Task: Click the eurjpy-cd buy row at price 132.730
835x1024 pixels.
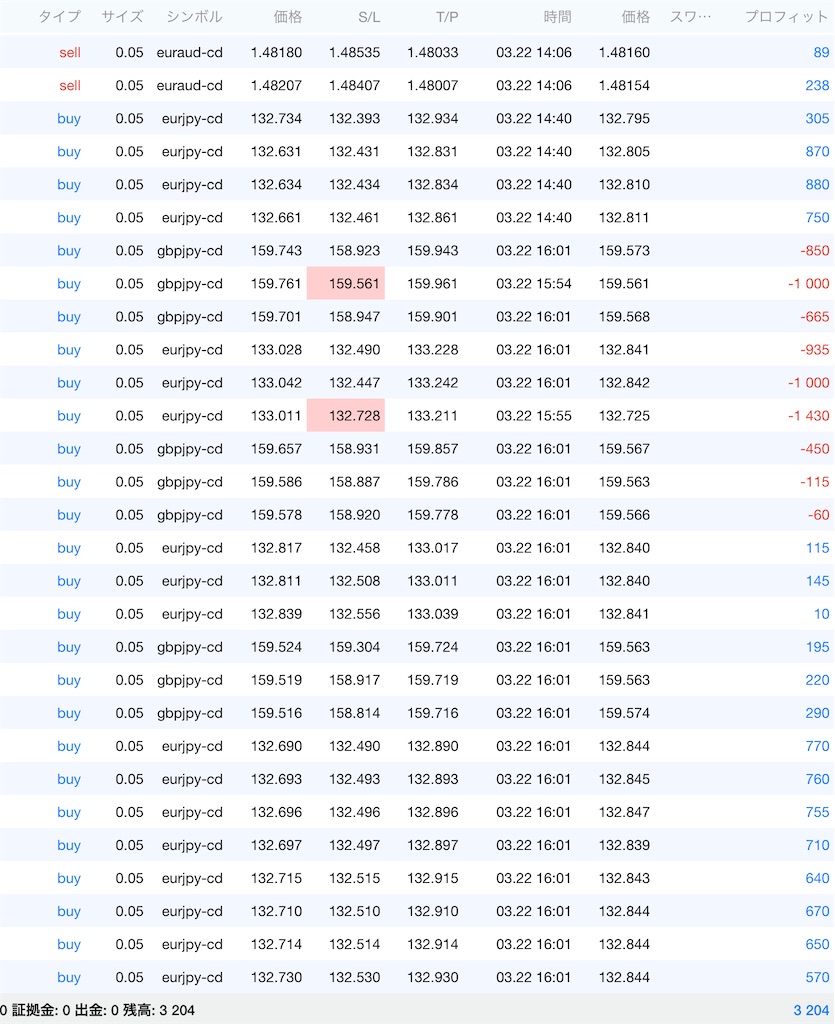Action: 417,977
